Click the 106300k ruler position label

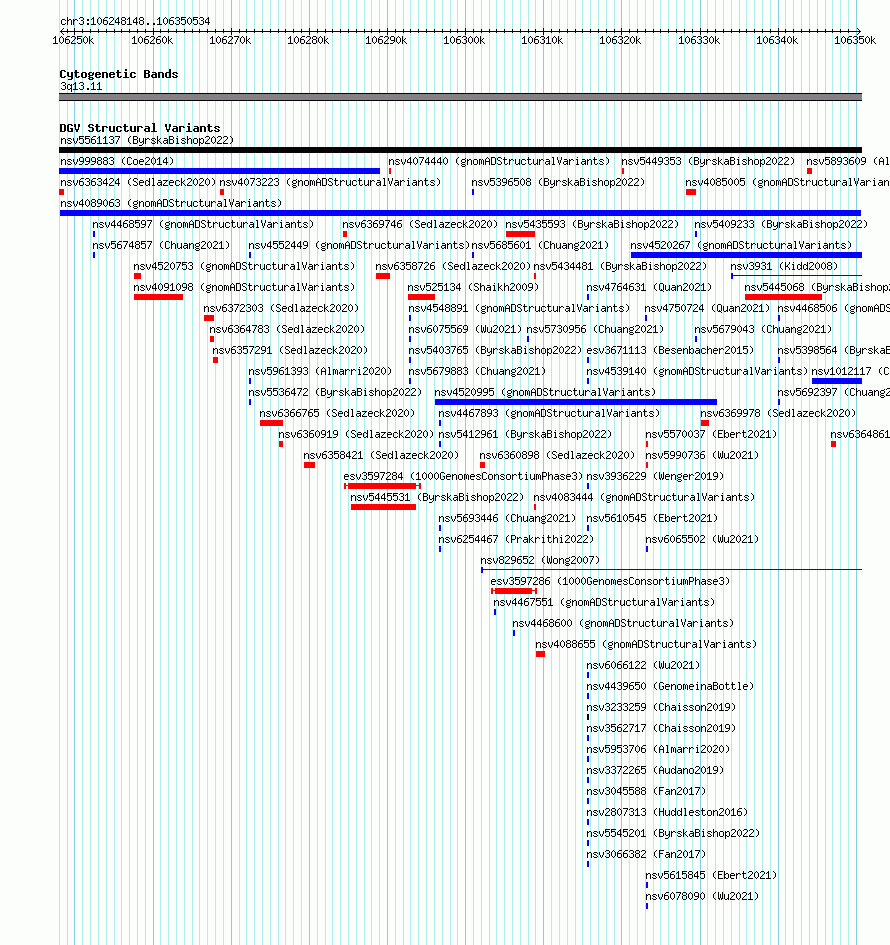coord(464,40)
